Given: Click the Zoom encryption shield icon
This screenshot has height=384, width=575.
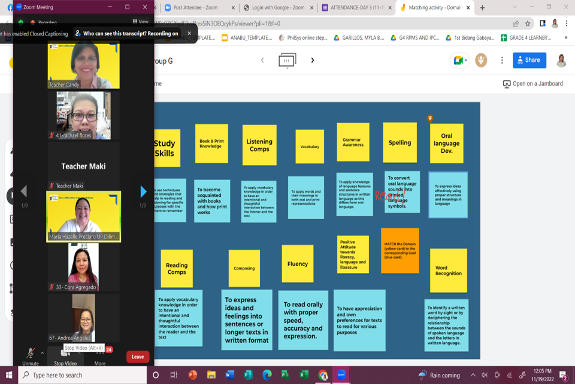Looking at the screenshot, I should tap(21, 22).
